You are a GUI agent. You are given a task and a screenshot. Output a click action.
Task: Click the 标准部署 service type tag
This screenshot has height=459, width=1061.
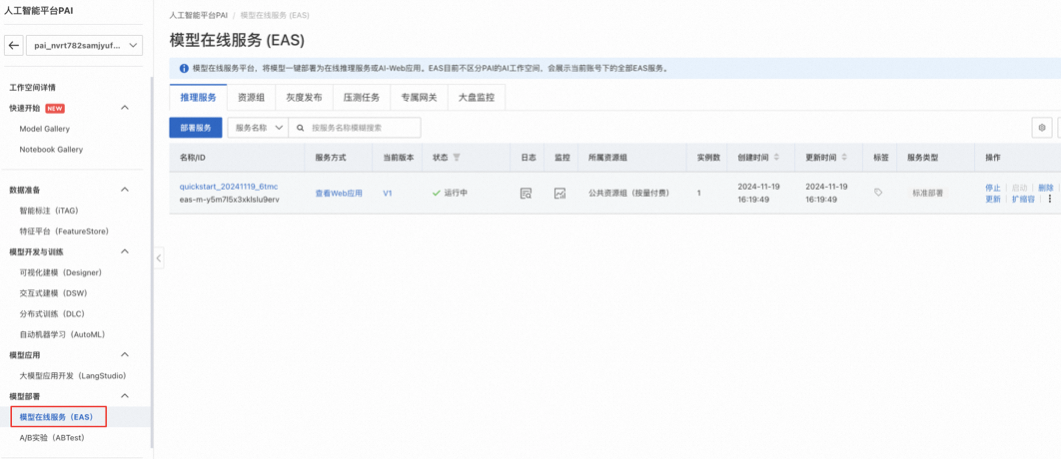point(928,193)
